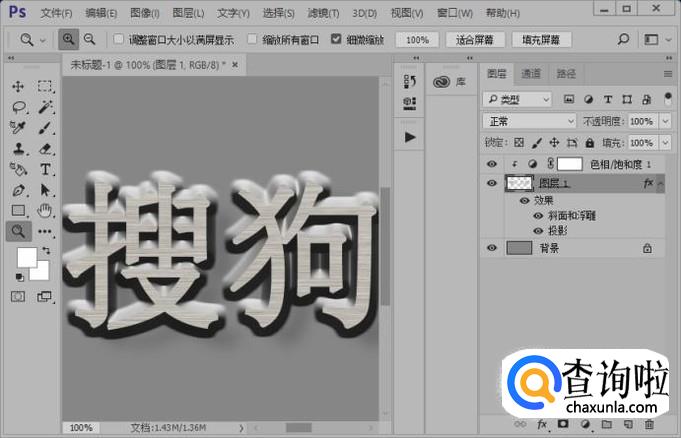Select the Brush tool
681x438 pixels.
(x=45, y=127)
